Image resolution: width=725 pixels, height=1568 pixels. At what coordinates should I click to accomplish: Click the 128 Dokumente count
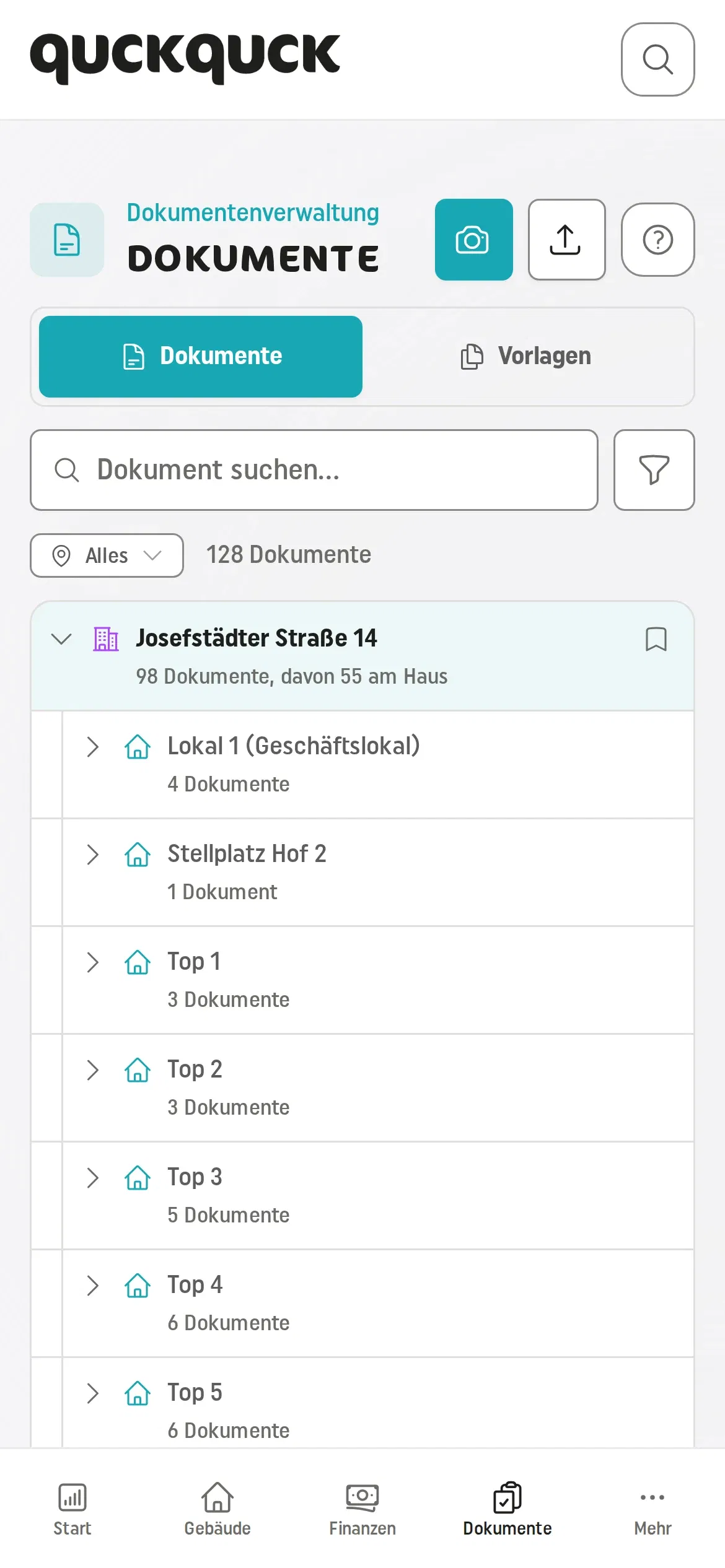[289, 555]
